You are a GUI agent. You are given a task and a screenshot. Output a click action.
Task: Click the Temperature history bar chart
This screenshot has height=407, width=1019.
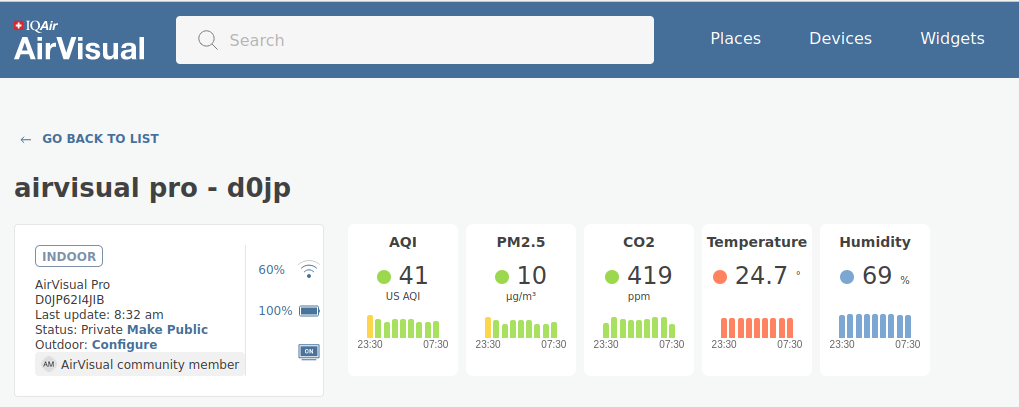[x=757, y=328]
